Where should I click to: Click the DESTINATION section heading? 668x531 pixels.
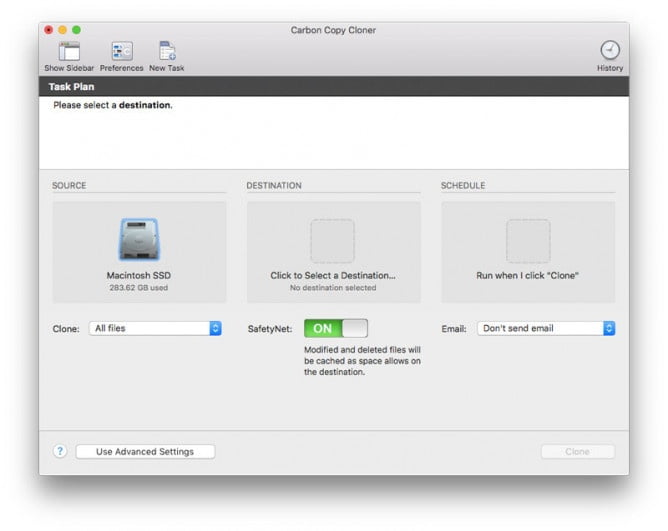pos(274,185)
